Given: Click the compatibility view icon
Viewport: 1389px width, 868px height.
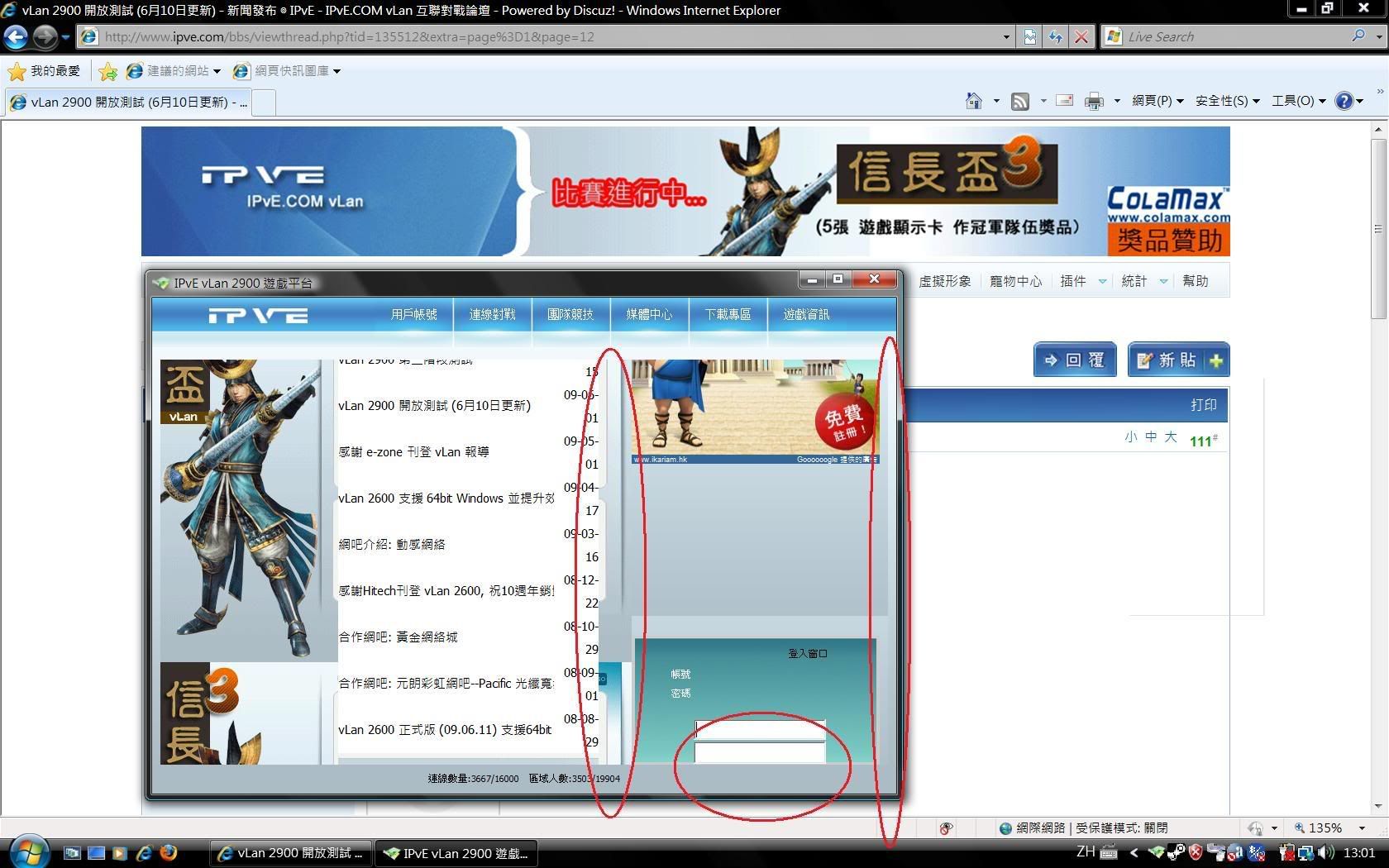Looking at the screenshot, I should coord(1030,36).
